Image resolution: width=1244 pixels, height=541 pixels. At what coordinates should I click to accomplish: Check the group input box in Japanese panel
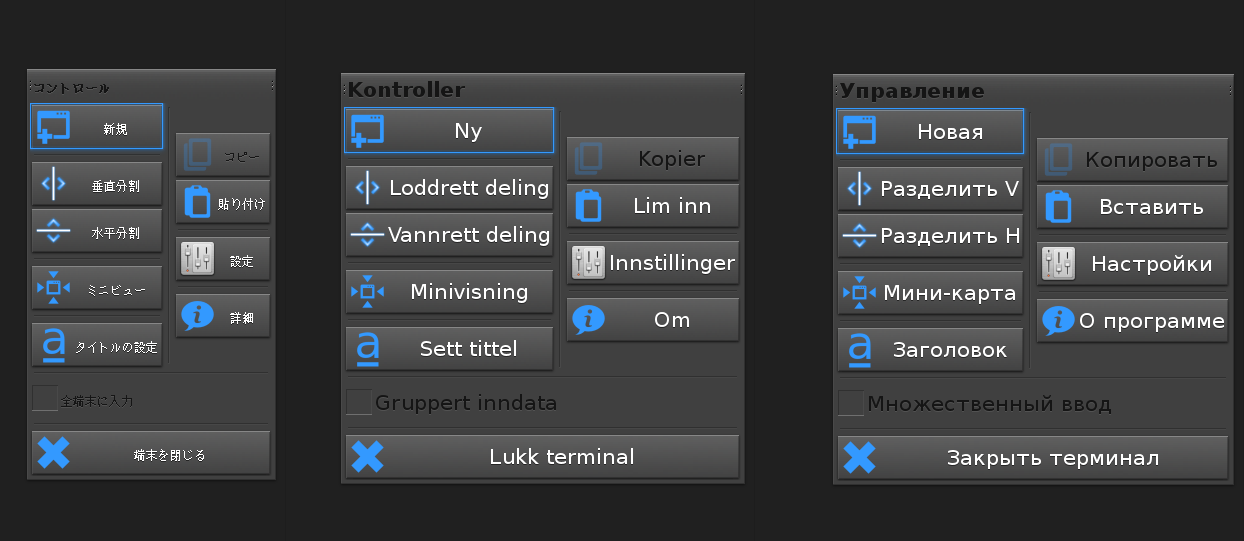tap(45, 398)
